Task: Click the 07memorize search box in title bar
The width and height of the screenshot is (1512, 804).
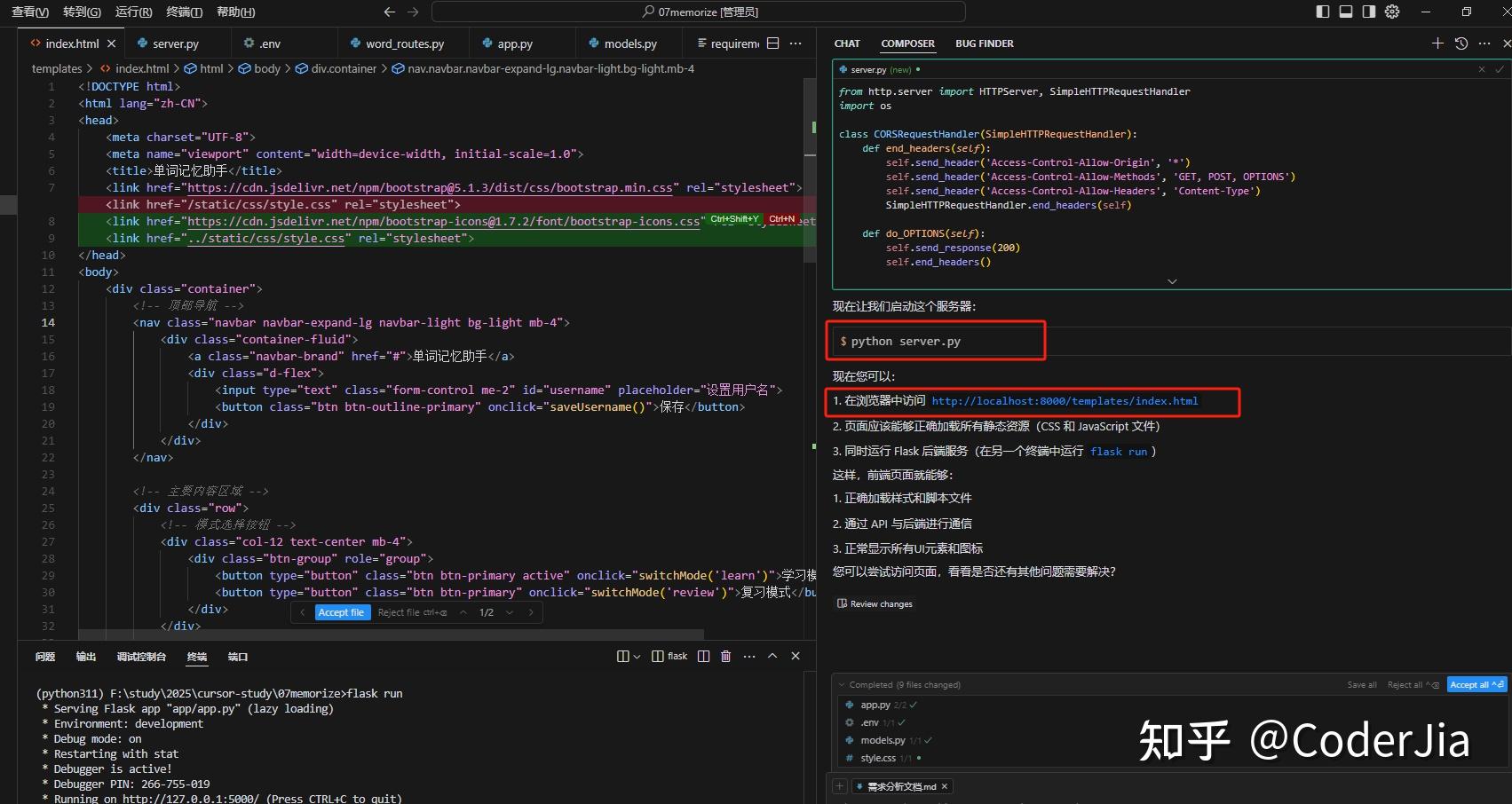Action: (698, 12)
